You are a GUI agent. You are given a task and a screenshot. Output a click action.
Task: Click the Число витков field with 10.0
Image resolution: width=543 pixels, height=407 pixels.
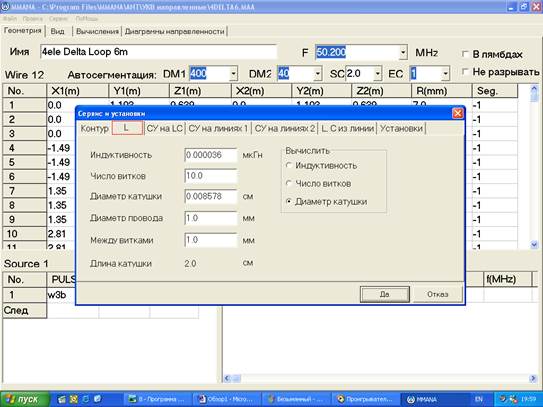211,176
